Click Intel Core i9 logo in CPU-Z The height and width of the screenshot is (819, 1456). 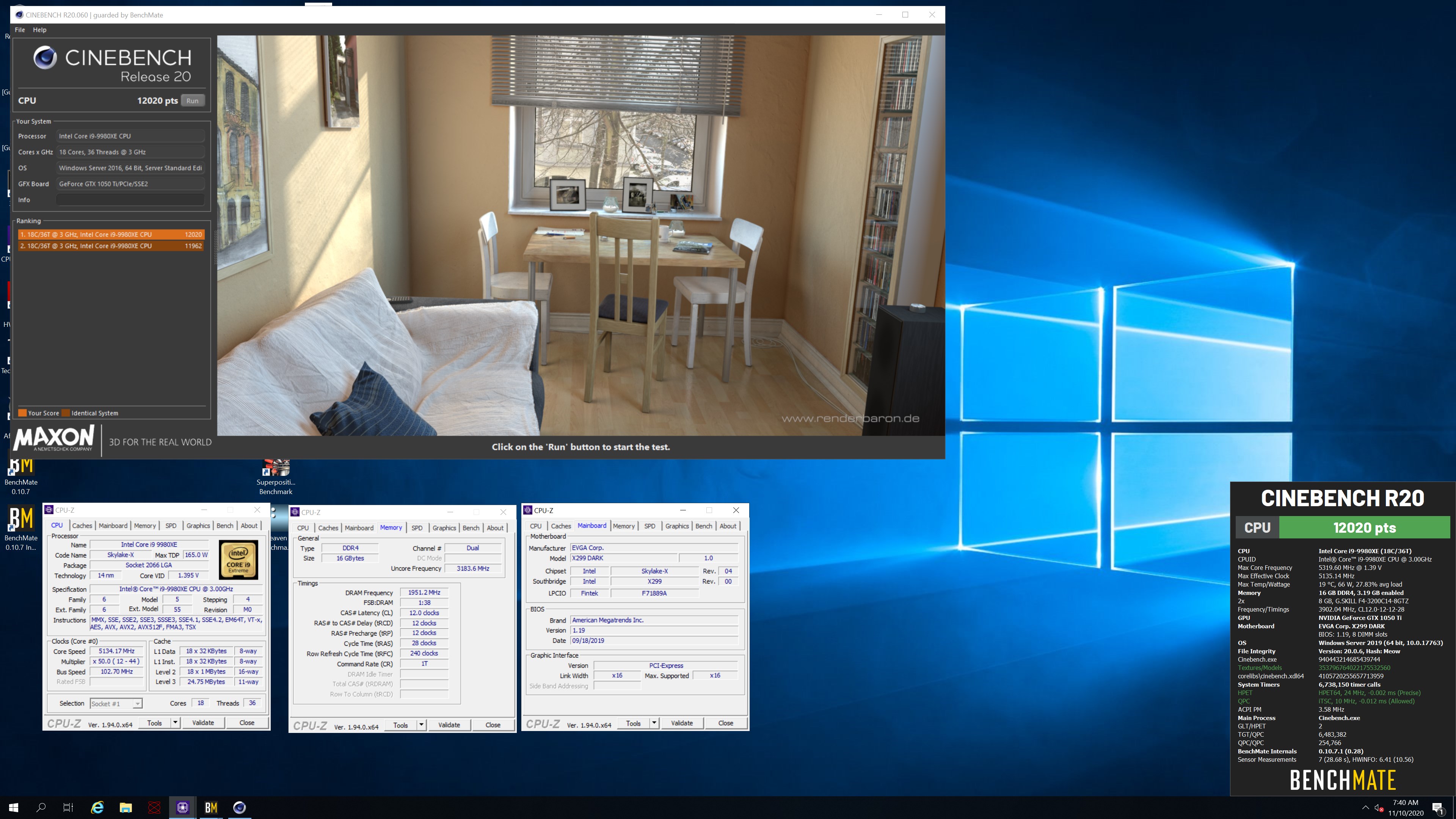(x=238, y=560)
